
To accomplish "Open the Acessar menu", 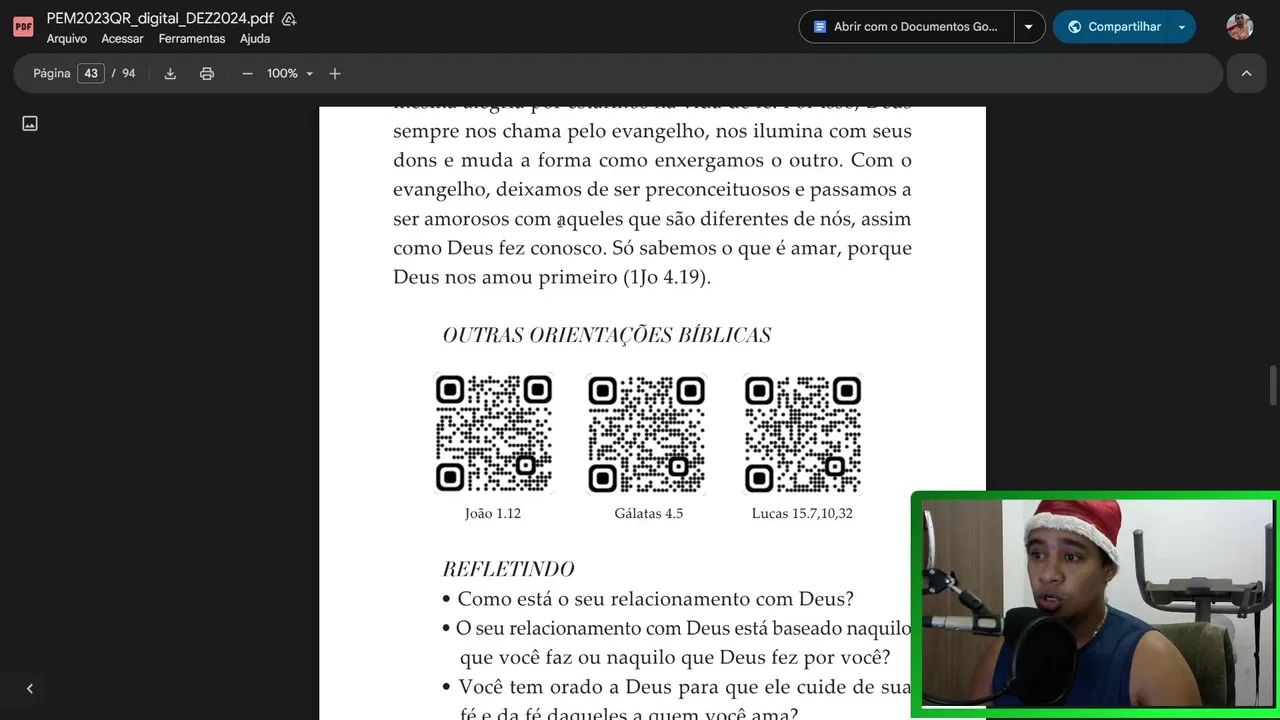I will tap(122, 39).
